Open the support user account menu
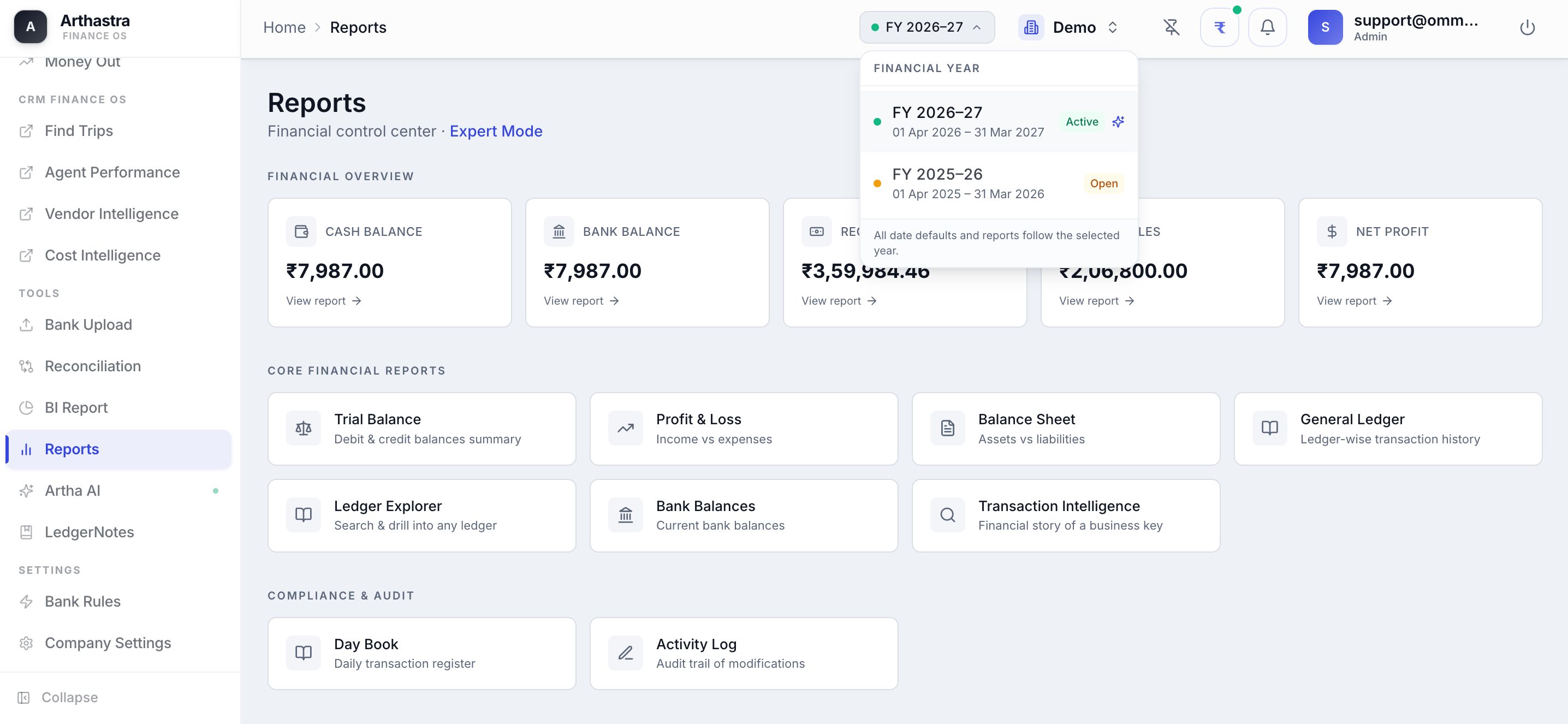This screenshot has width=1568, height=724. [x=1394, y=27]
